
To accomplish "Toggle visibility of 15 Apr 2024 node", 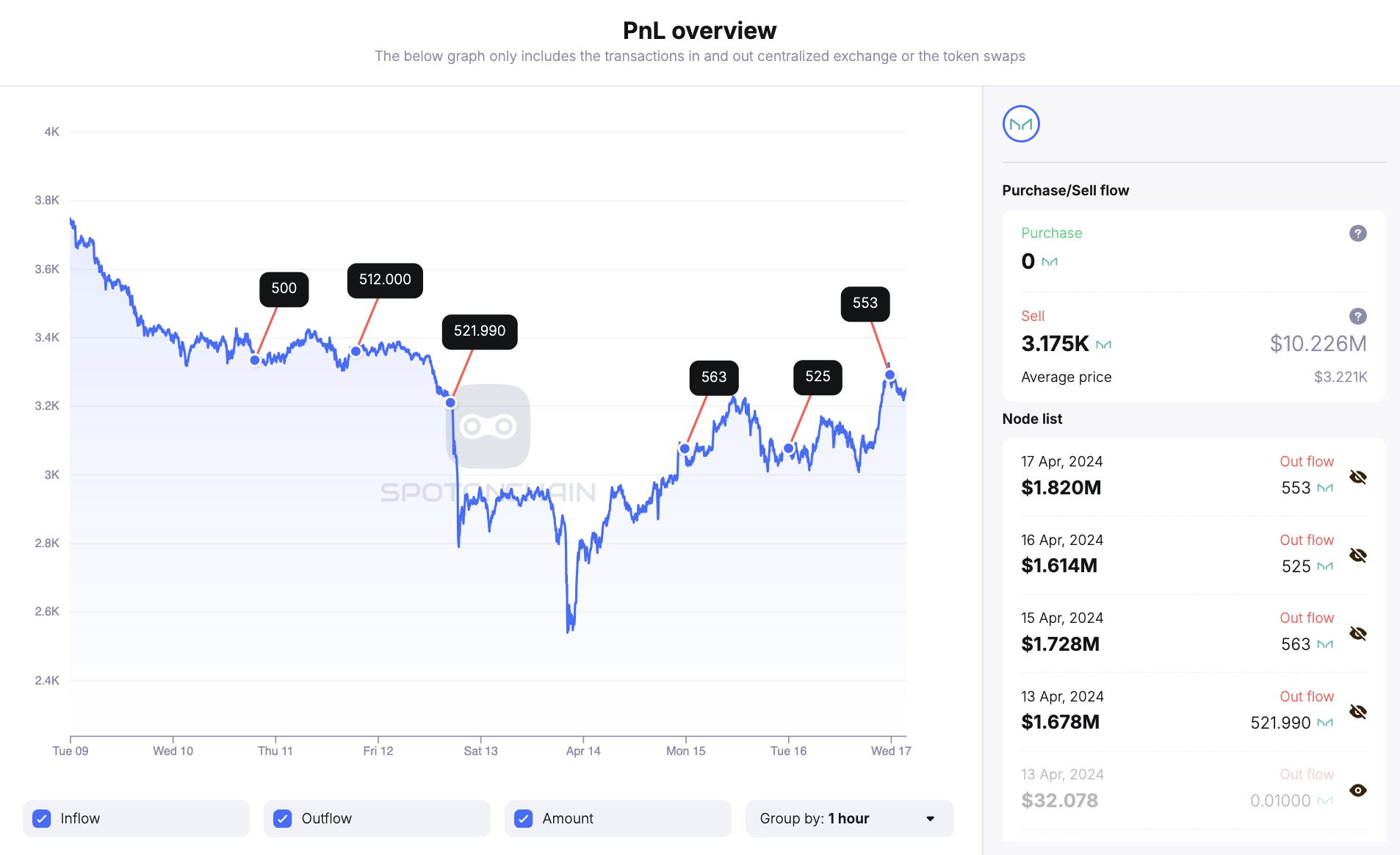I will (x=1357, y=634).
